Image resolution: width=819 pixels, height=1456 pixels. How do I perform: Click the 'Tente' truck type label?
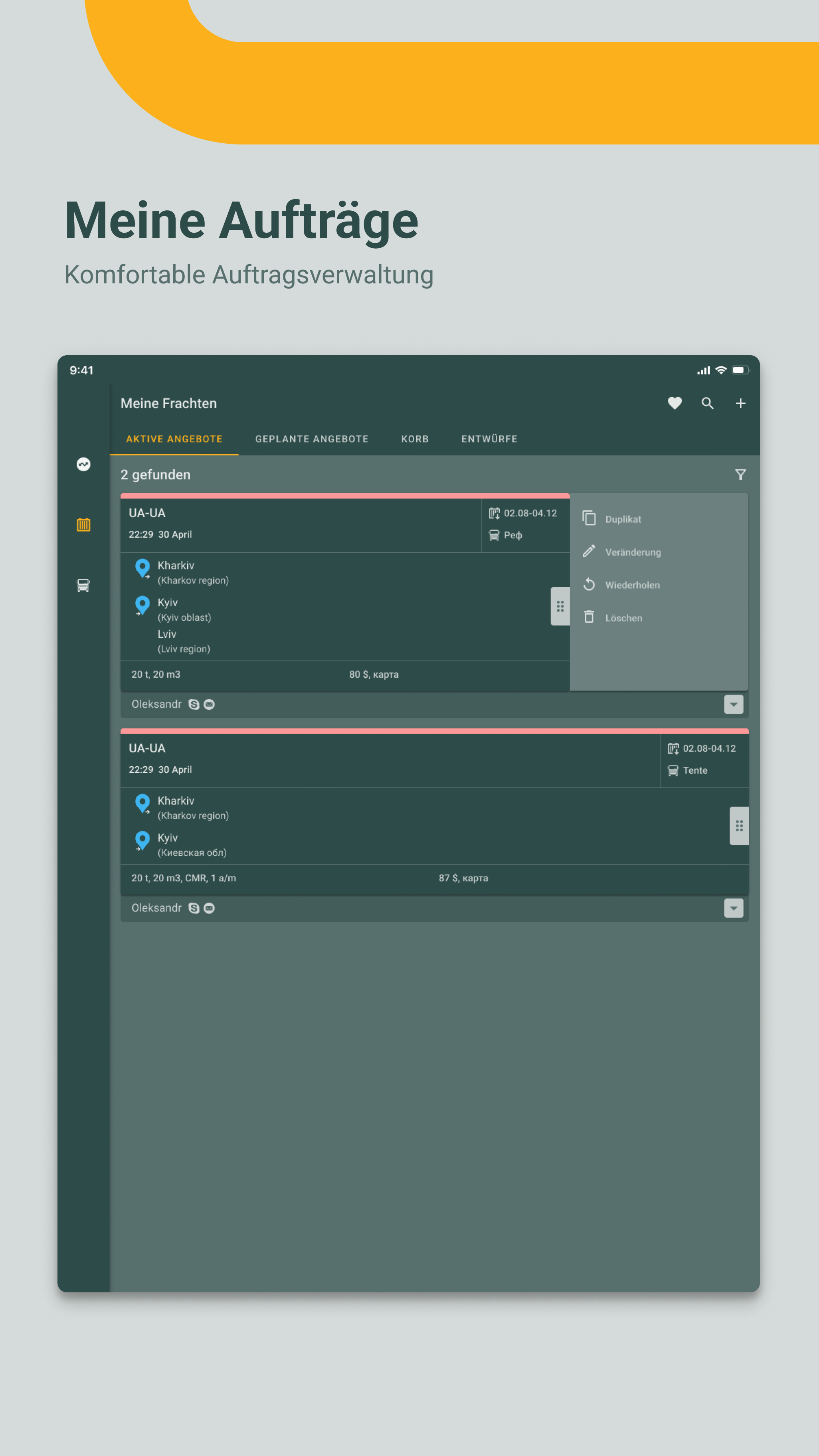click(694, 770)
